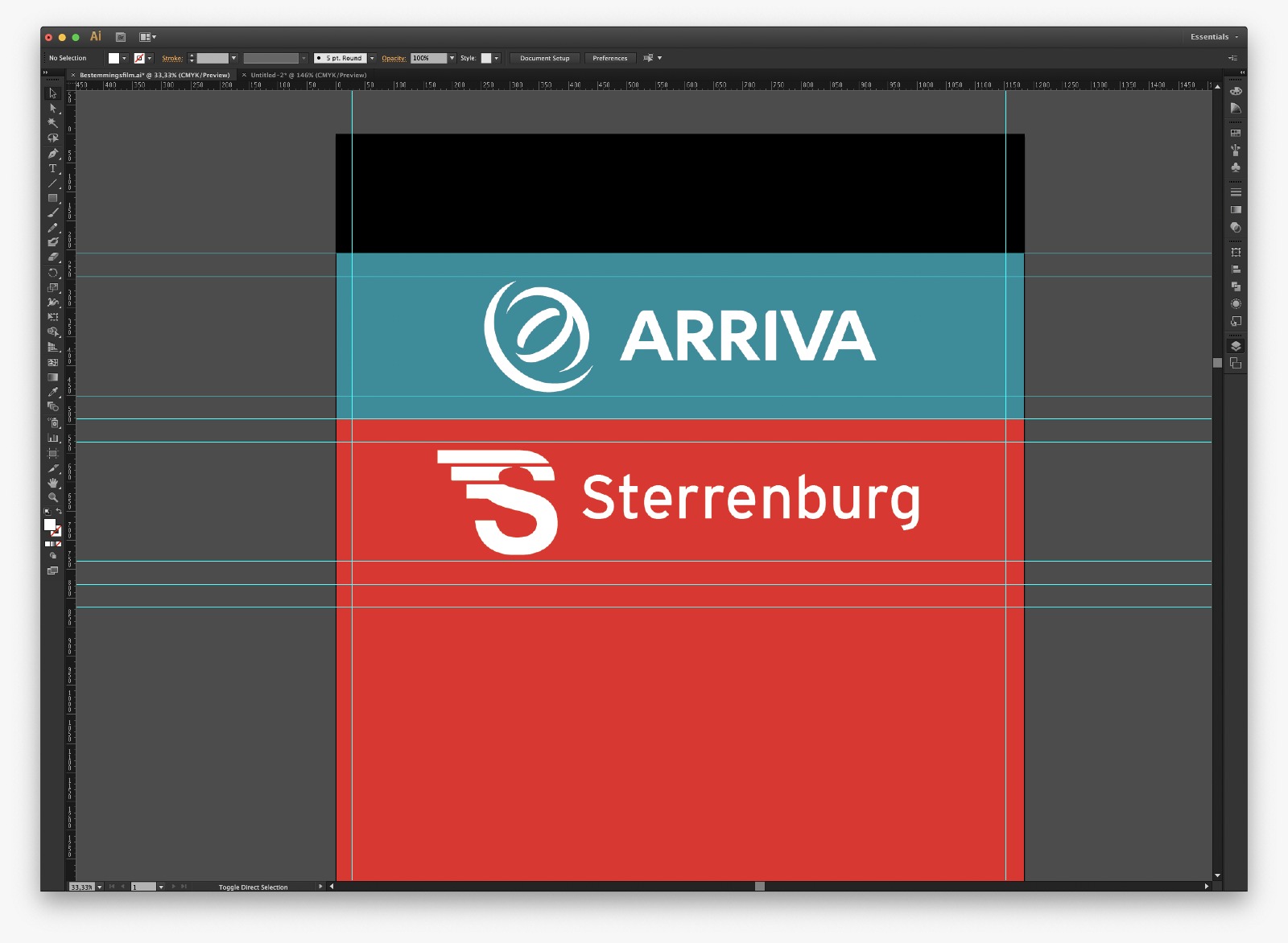
Task: Pick the Magic Wand tool
Action: [x=53, y=123]
